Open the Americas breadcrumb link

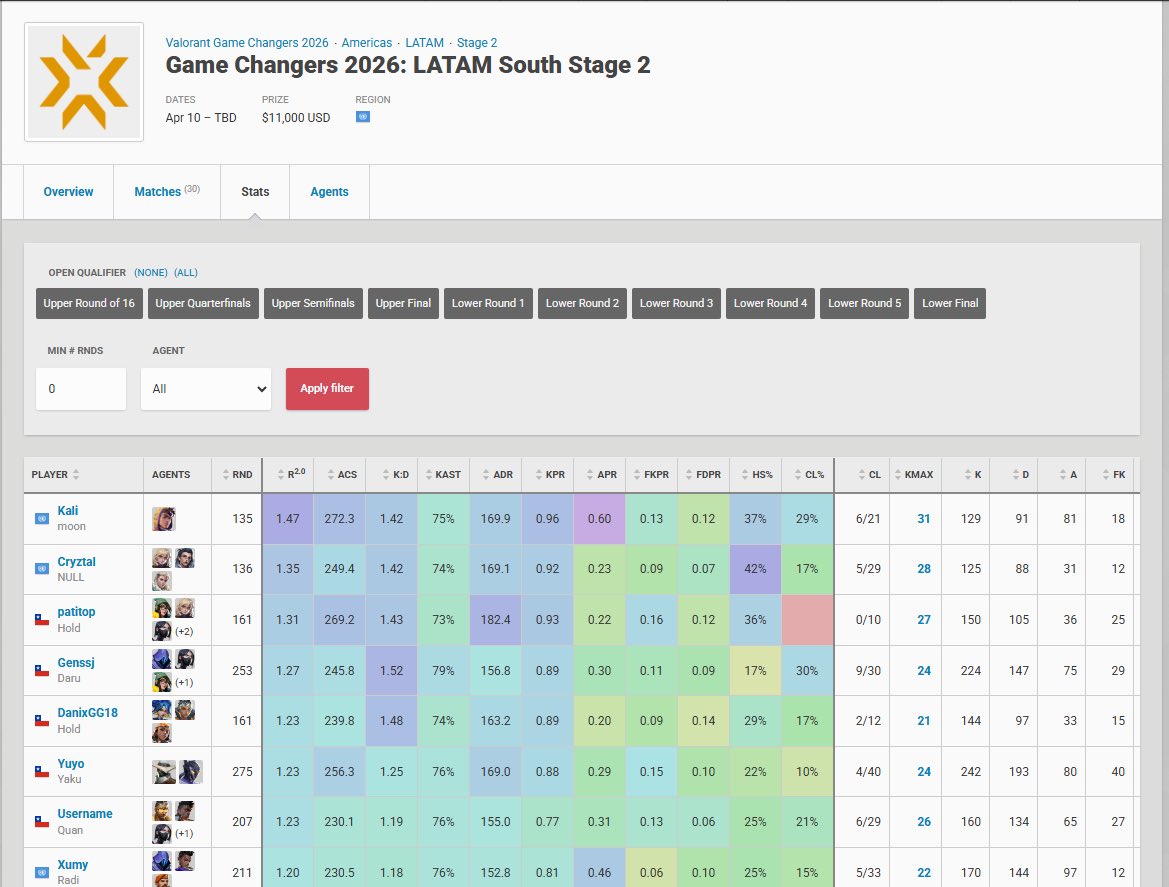(367, 43)
